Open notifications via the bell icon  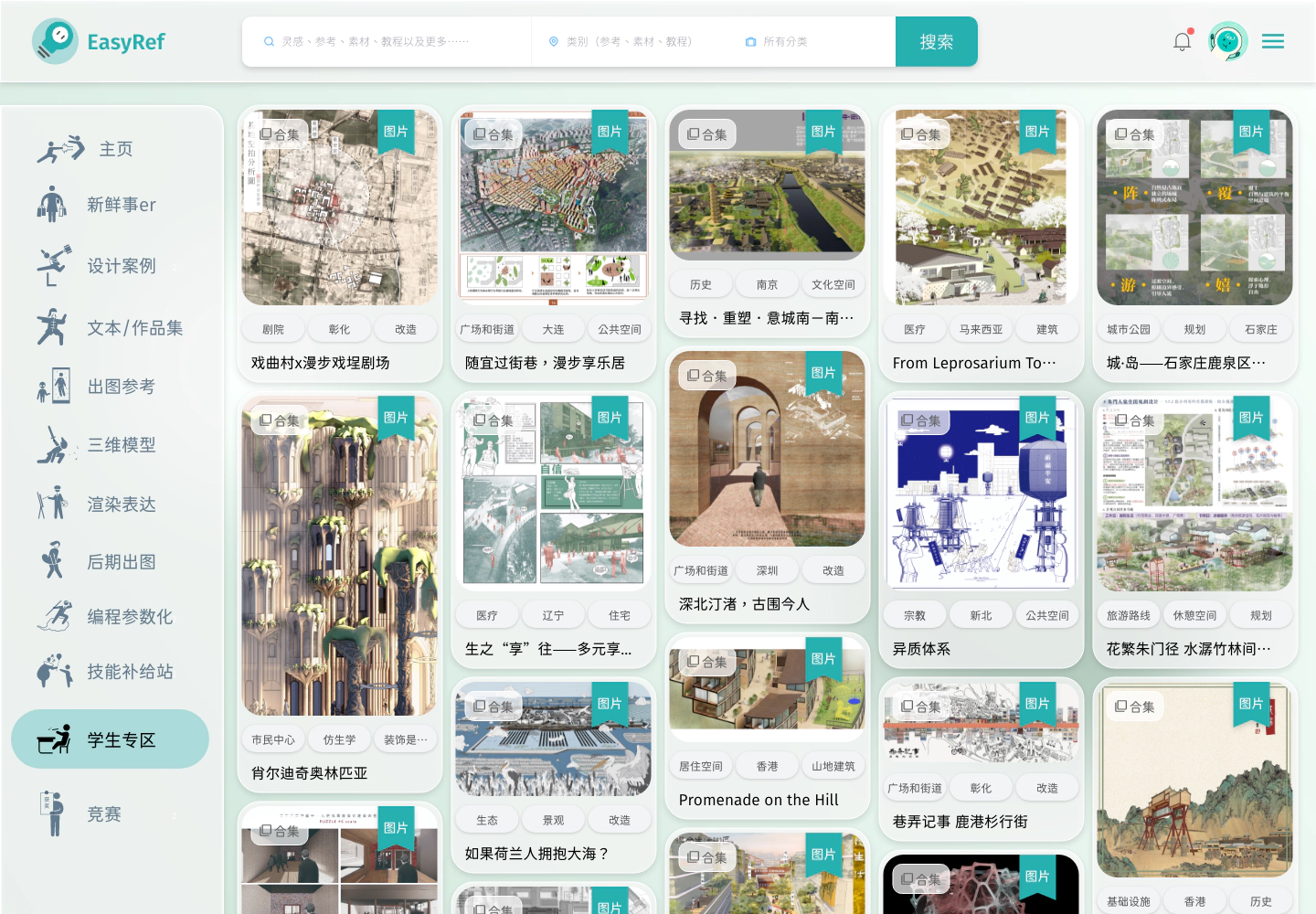1182,41
